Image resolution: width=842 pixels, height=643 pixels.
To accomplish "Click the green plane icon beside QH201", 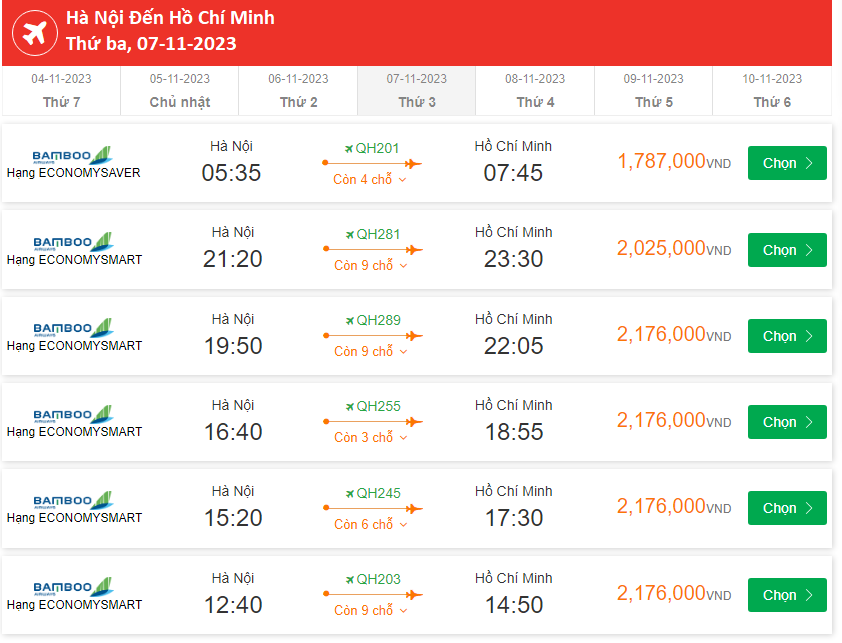I will click(x=349, y=148).
